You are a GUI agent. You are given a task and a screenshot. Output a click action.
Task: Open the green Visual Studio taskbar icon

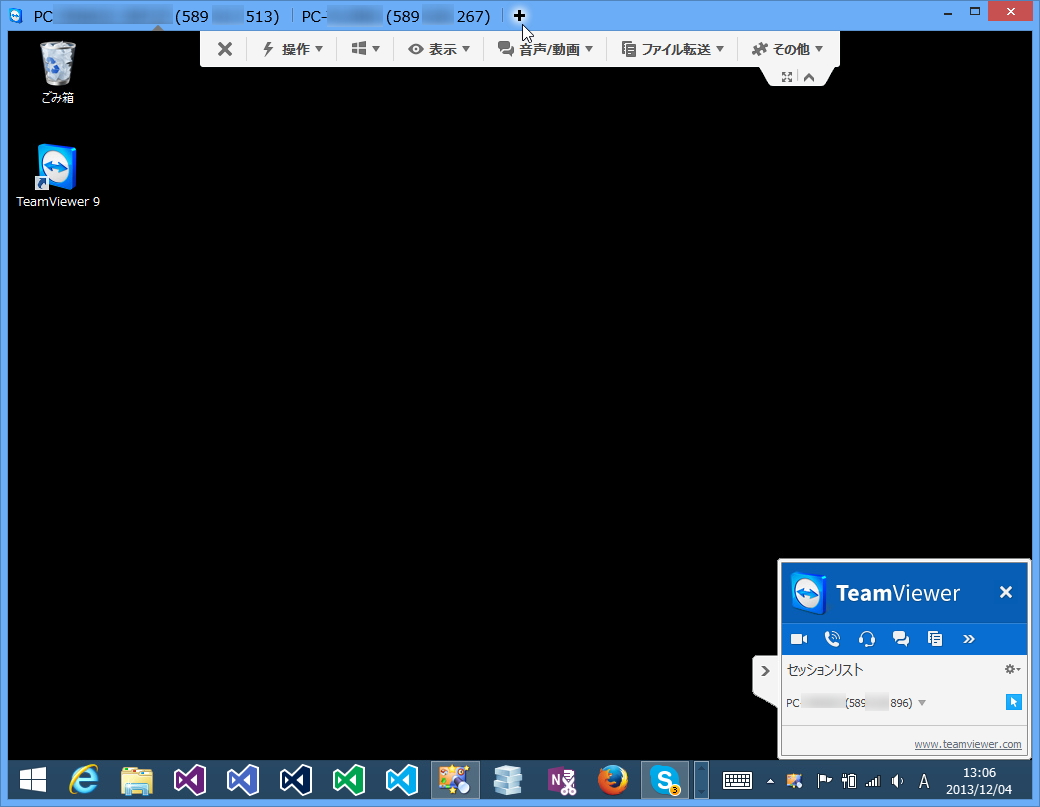coord(349,780)
